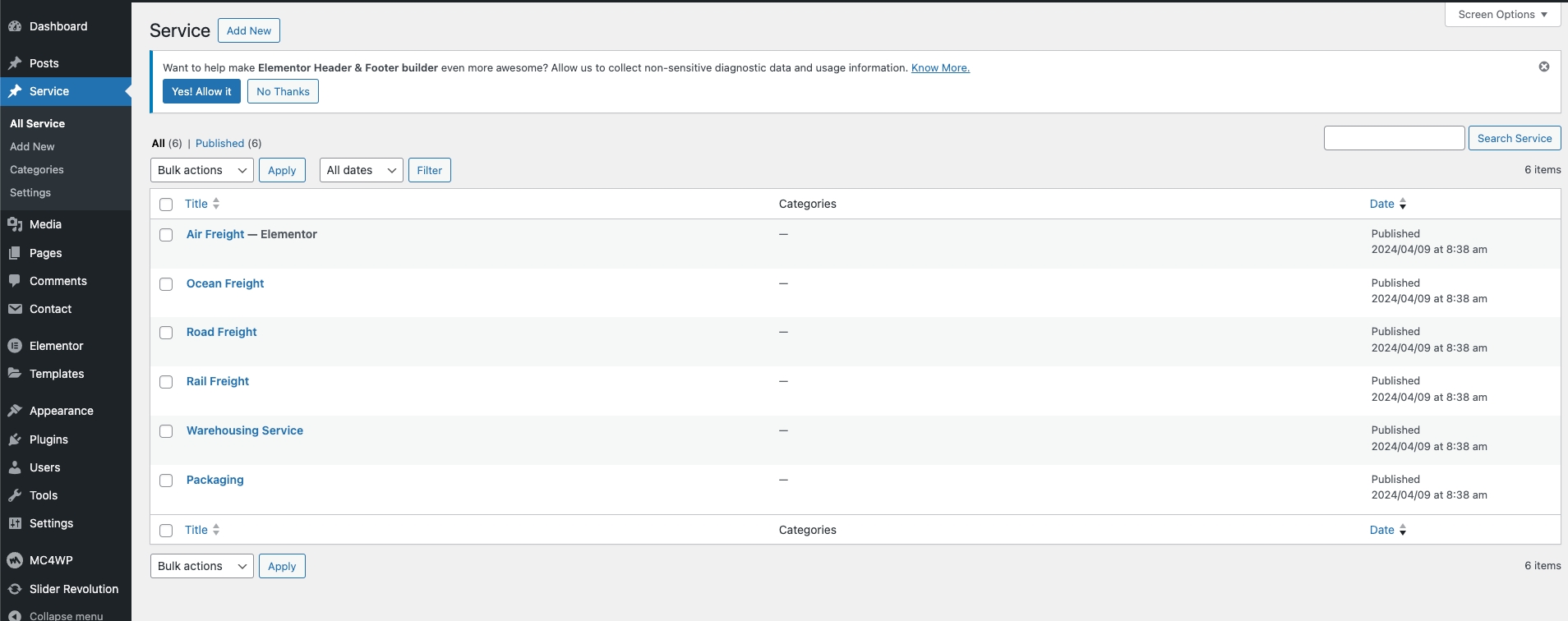Toggle the select-all checkbox in table header

166,205
